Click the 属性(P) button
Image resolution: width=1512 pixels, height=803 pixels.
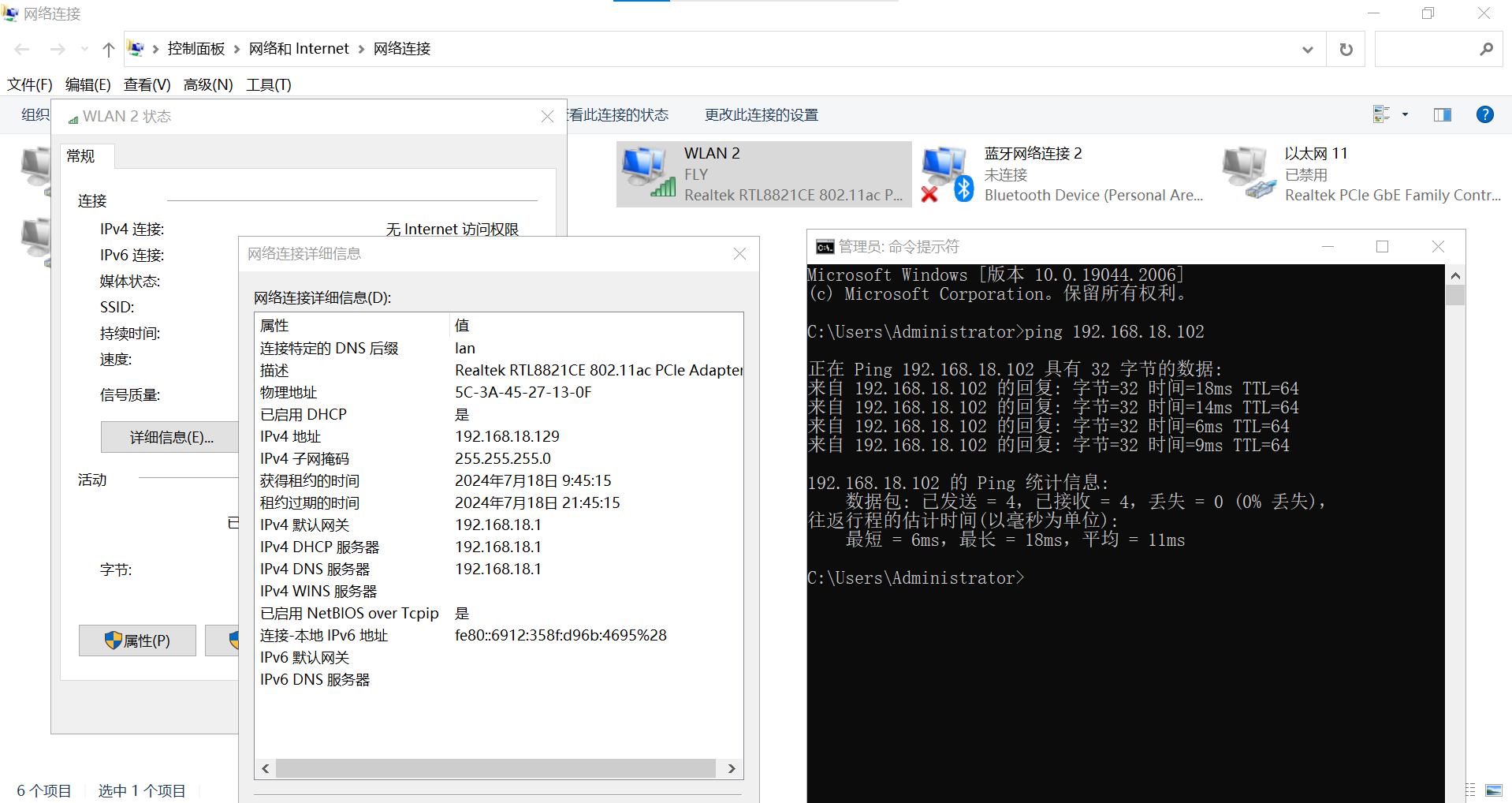coord(137,641)
